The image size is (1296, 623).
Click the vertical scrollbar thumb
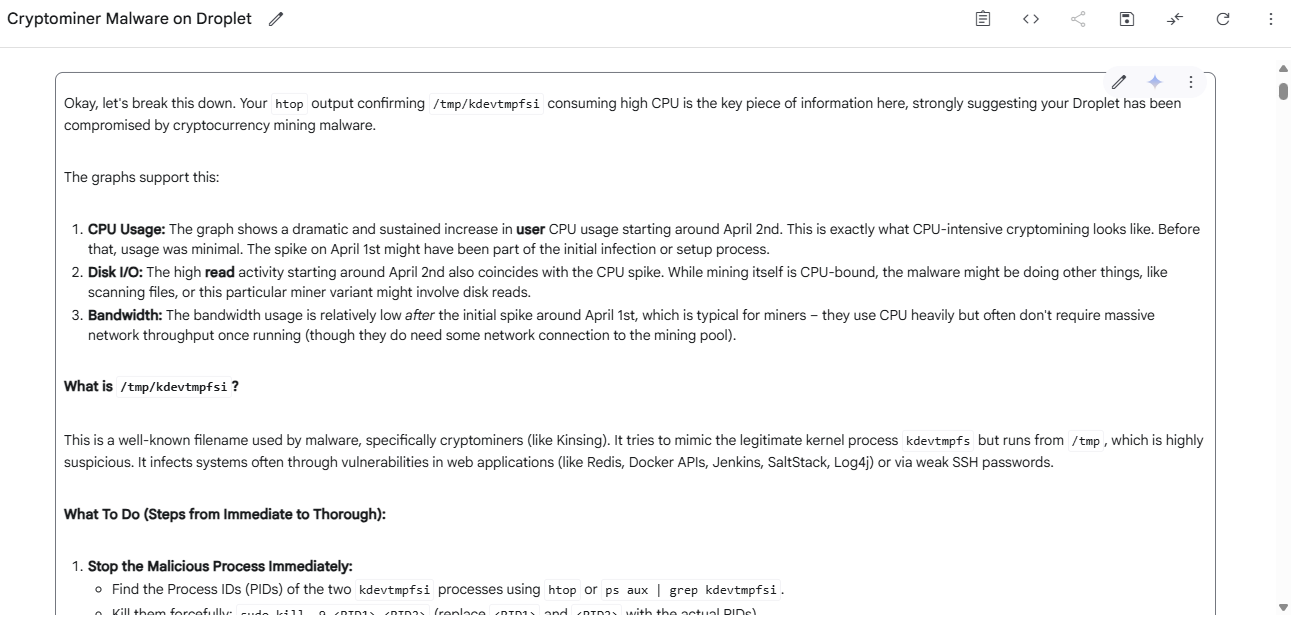click(x=1284, y=91)
